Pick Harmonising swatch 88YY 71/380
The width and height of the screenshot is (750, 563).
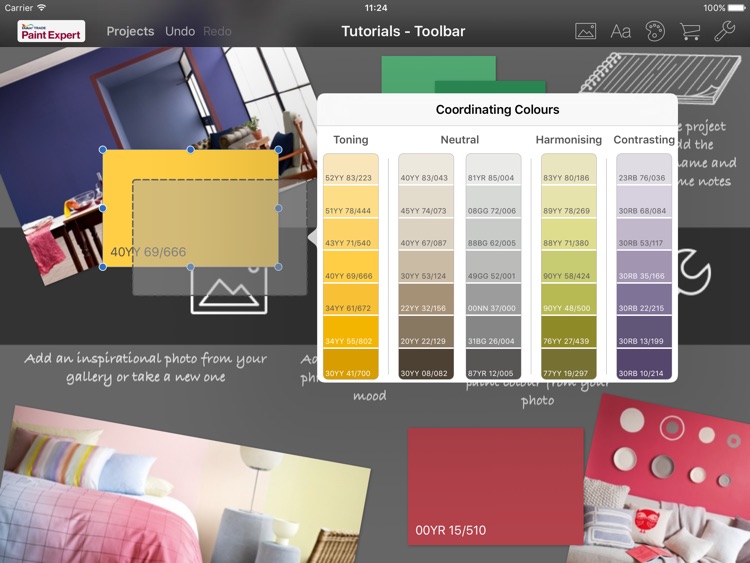click(x=569, y=234)
